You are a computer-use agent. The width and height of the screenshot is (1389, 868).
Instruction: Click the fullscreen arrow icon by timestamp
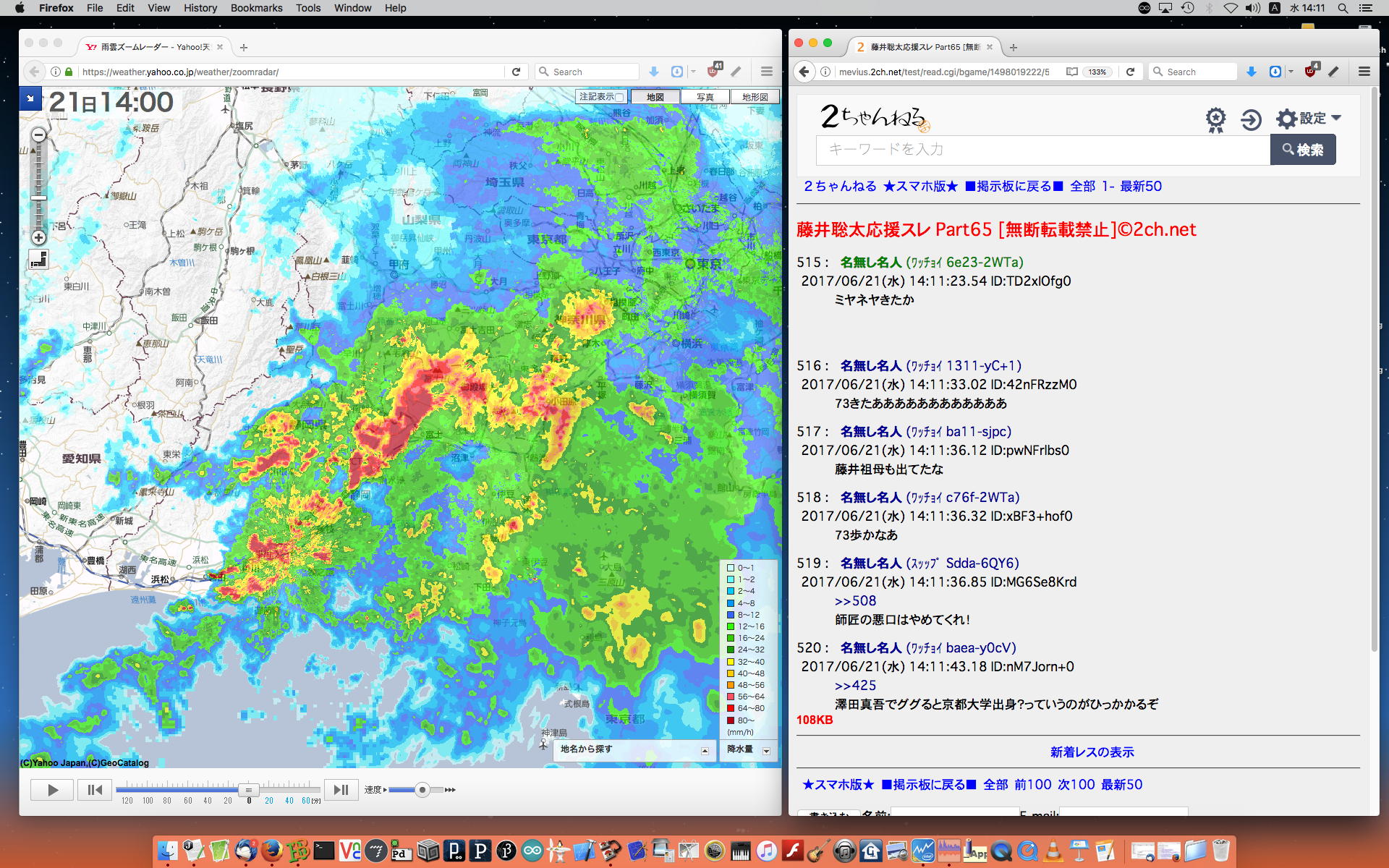(x=30, y=98)
